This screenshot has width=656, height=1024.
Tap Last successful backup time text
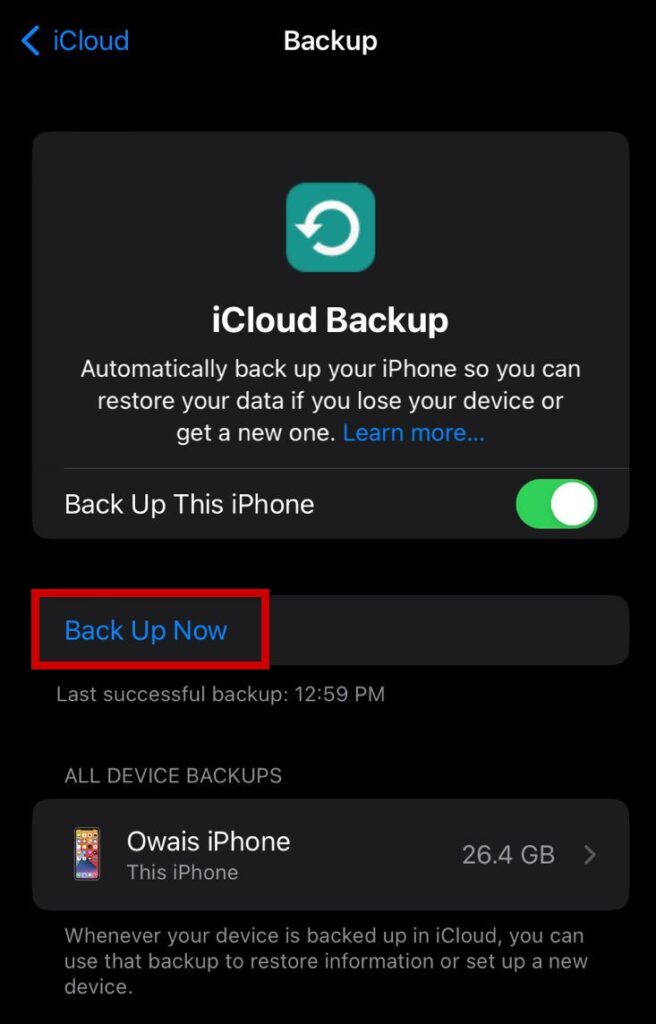(220, 694)
